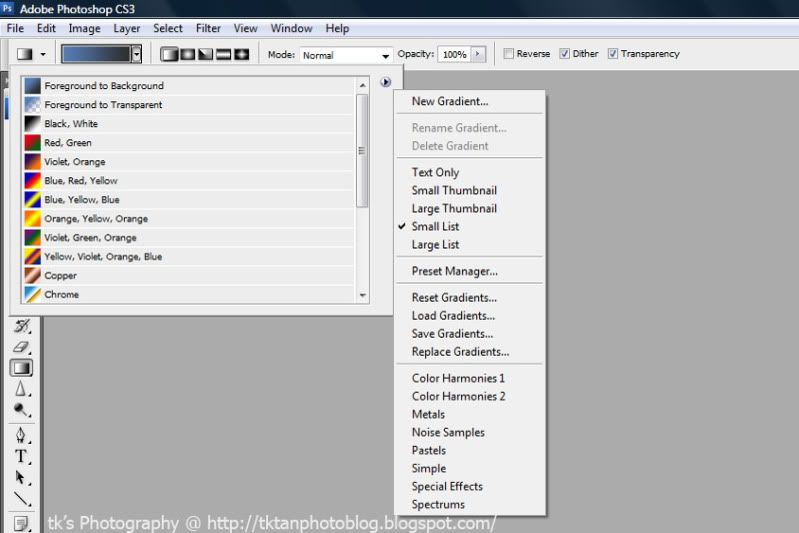This screenshot has height=533, width=799.
Task: Choose Replace Gradients...
Action: click(x=470, y=352)
